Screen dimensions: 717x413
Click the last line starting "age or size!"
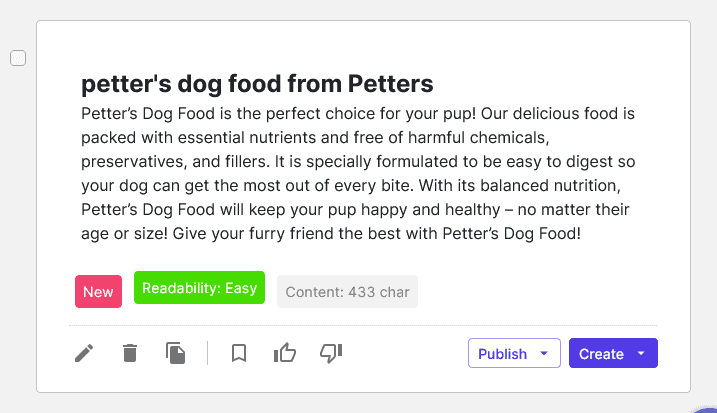click(x=330, y=234)
